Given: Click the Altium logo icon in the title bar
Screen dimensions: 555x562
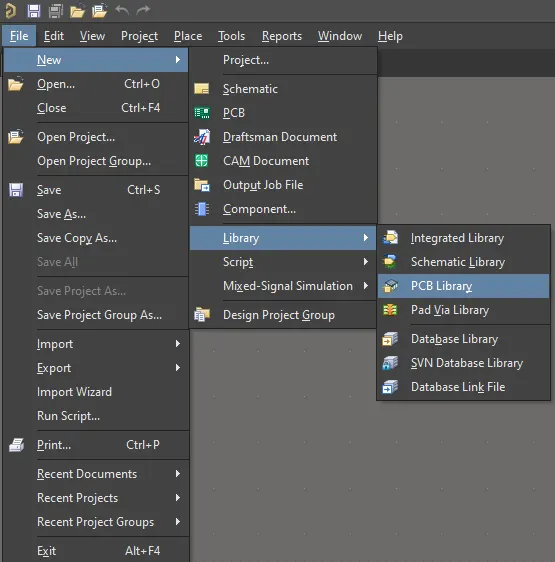Looking at the screenshot, I should 10,10.
